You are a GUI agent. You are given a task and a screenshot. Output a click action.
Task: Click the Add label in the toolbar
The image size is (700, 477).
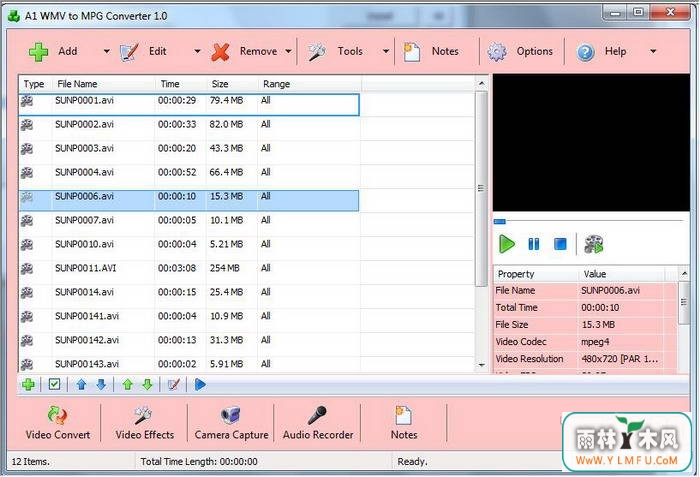(x=68, y=51)
